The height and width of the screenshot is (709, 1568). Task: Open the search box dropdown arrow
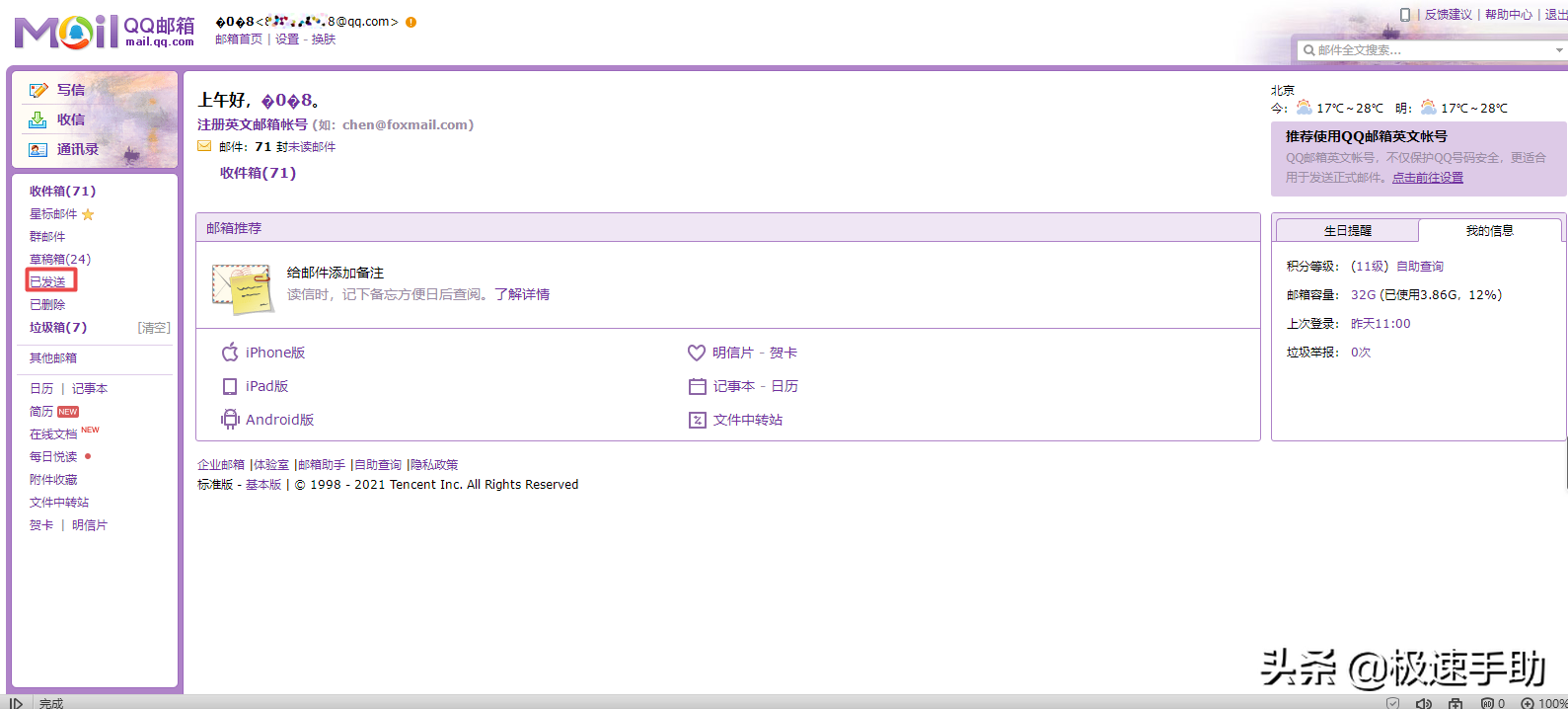point(1559,50)
